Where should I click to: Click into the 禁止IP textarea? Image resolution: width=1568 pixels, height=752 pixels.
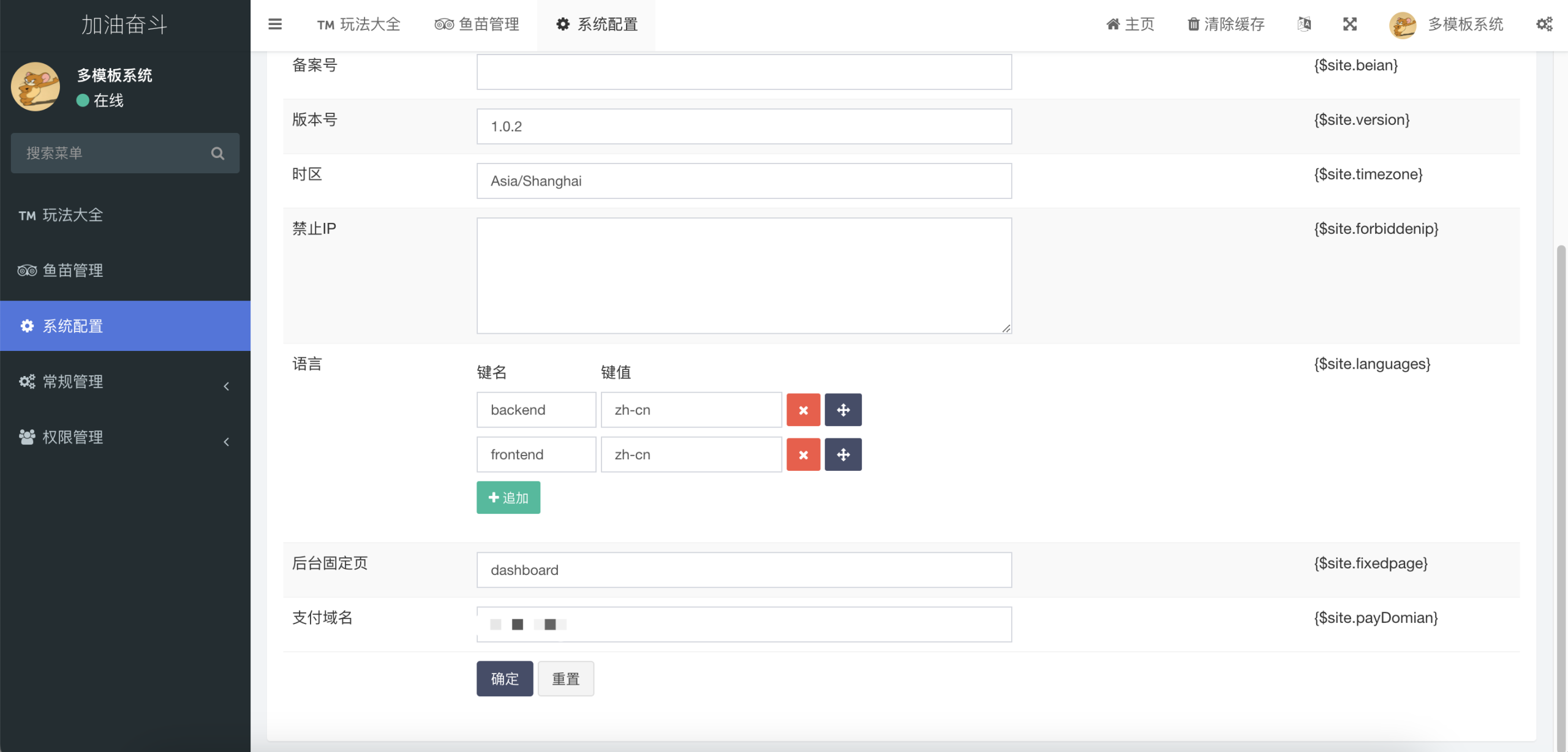tap(744, 276)
